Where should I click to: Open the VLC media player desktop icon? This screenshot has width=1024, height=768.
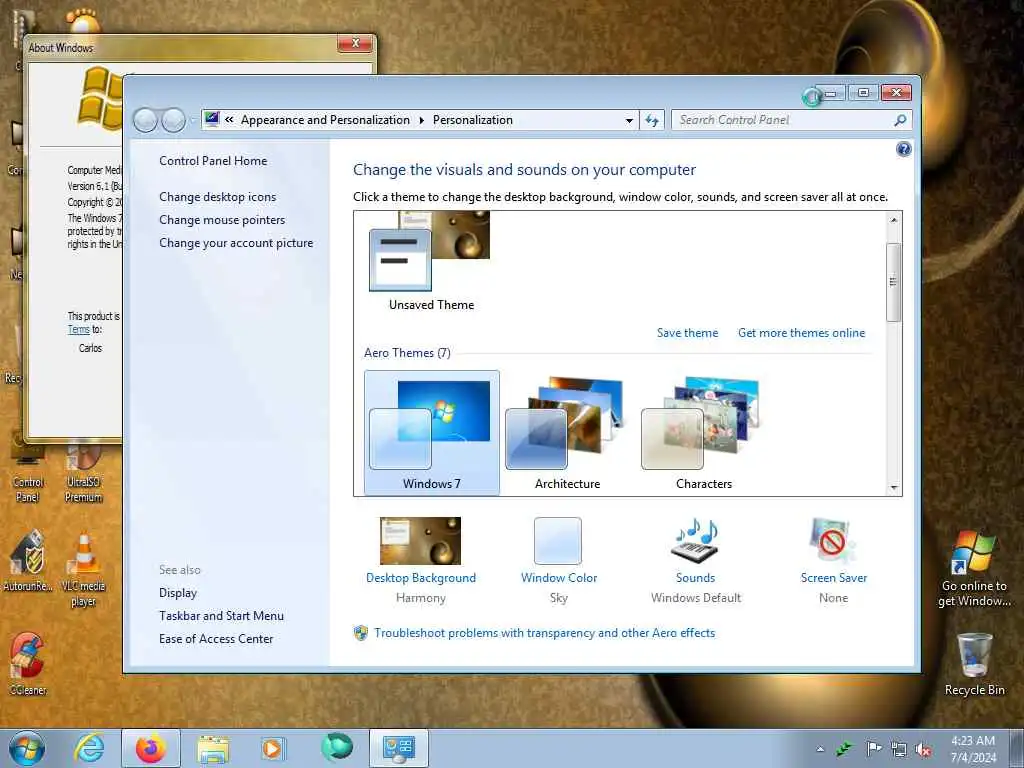tap(84, 570)
